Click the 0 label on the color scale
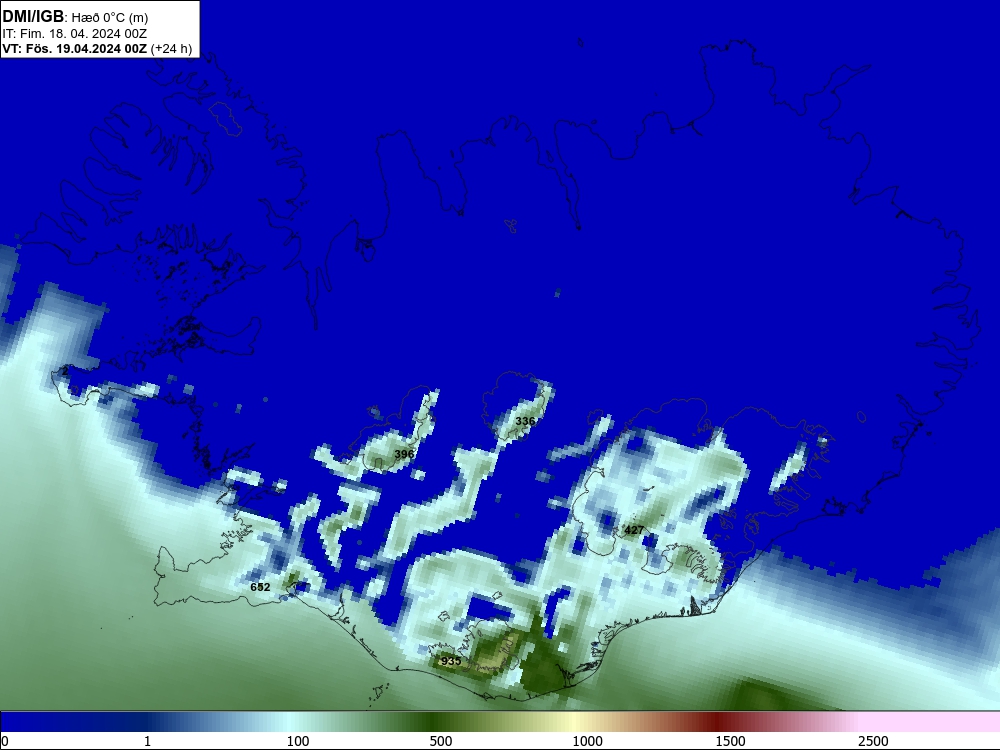 point(5,741)
